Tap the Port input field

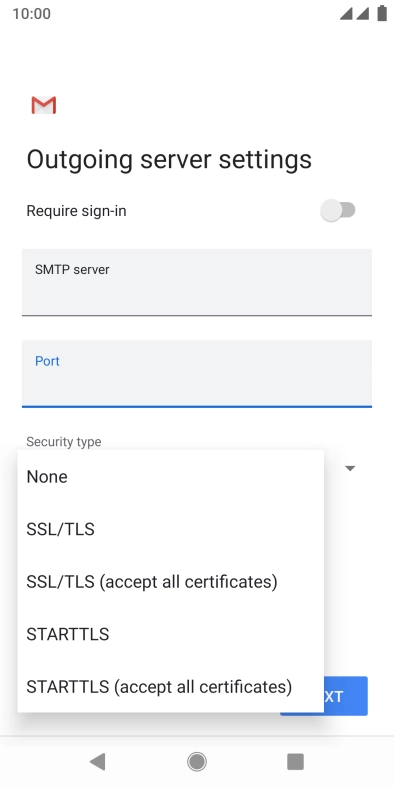click(x=197, y=374)
